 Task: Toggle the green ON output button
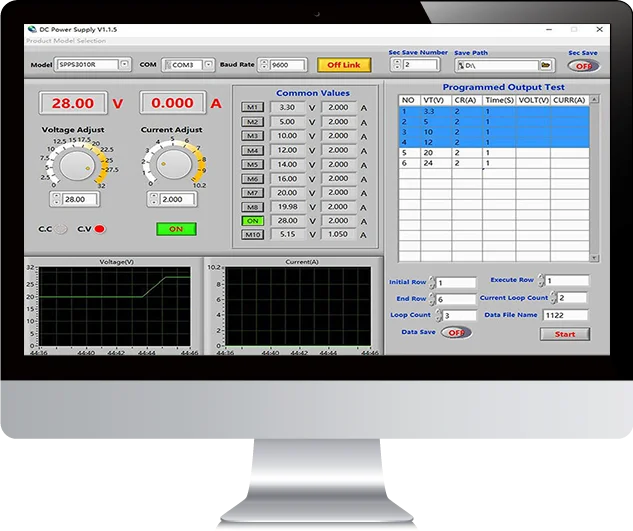point(176,229)
